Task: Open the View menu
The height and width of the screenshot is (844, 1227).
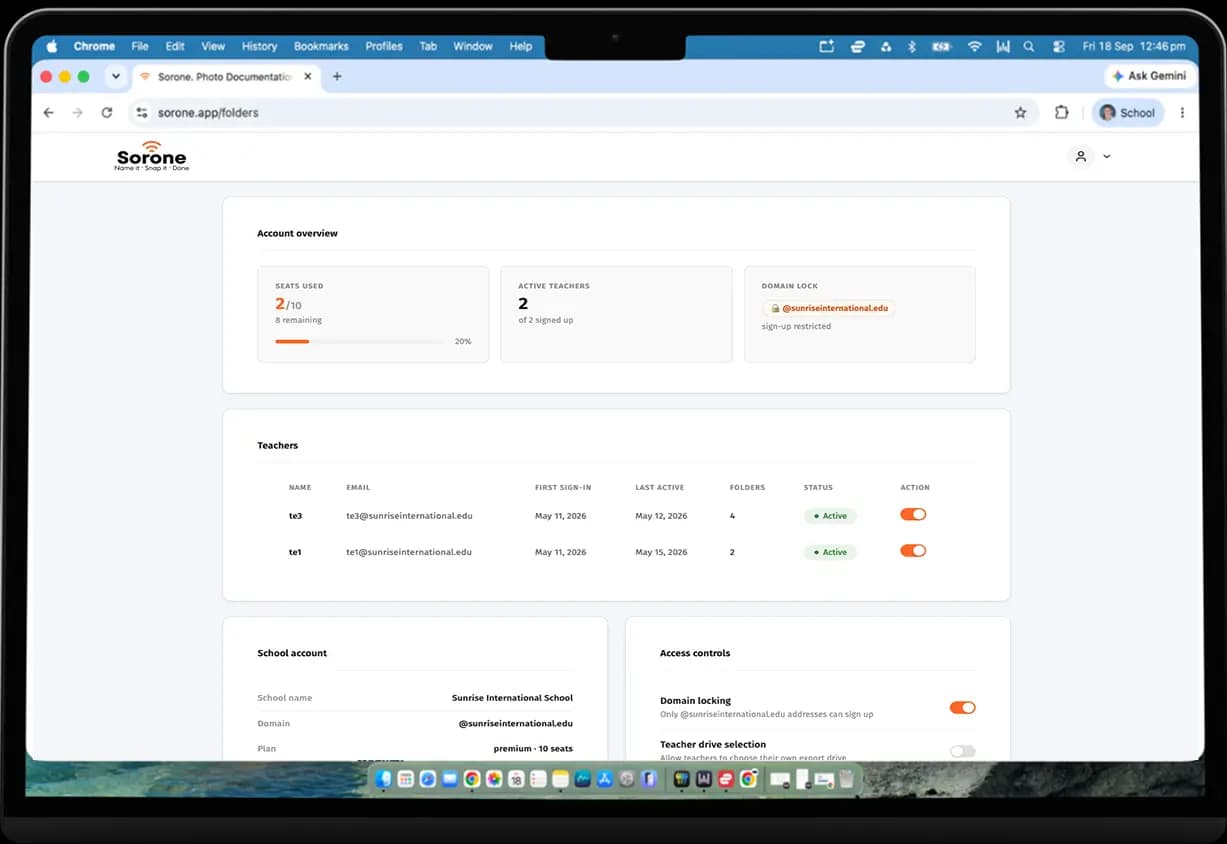Action: (x=213, y=46)
